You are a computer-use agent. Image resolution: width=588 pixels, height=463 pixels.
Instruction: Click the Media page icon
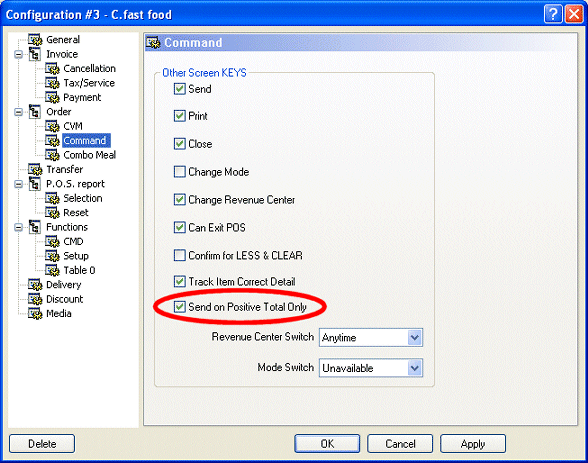pos(35,313)
